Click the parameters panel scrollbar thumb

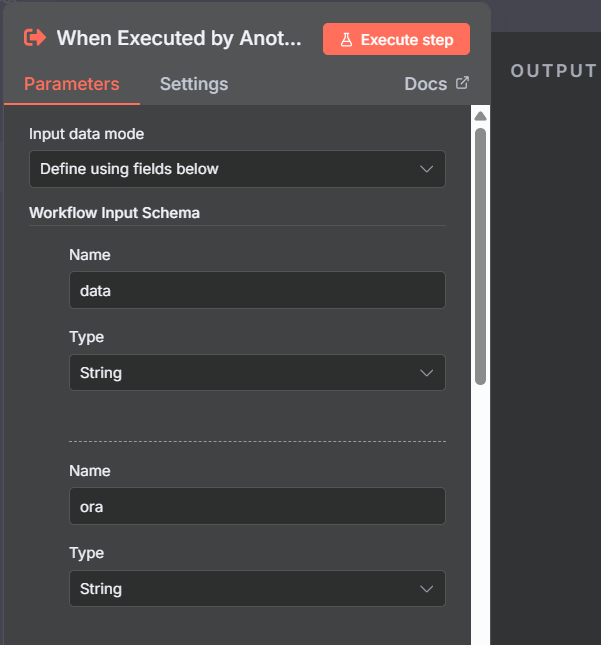(x=480, y=255)
